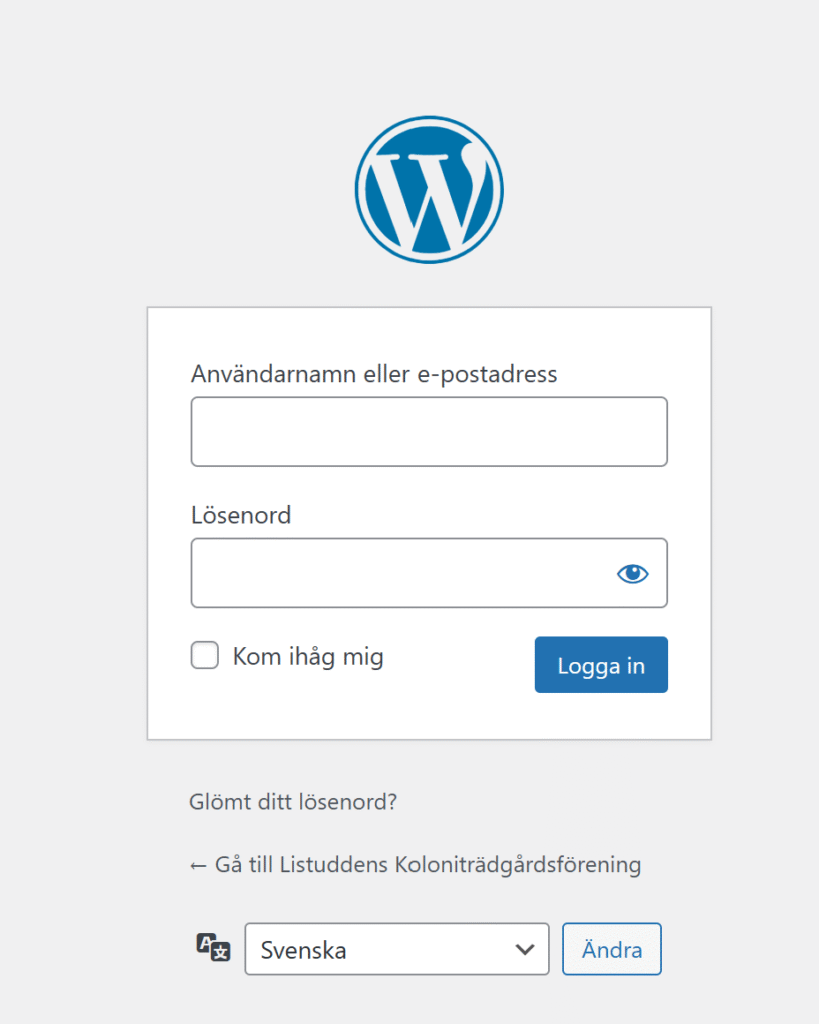
Task: Show password with the eye icon
Action: (632, 573)
